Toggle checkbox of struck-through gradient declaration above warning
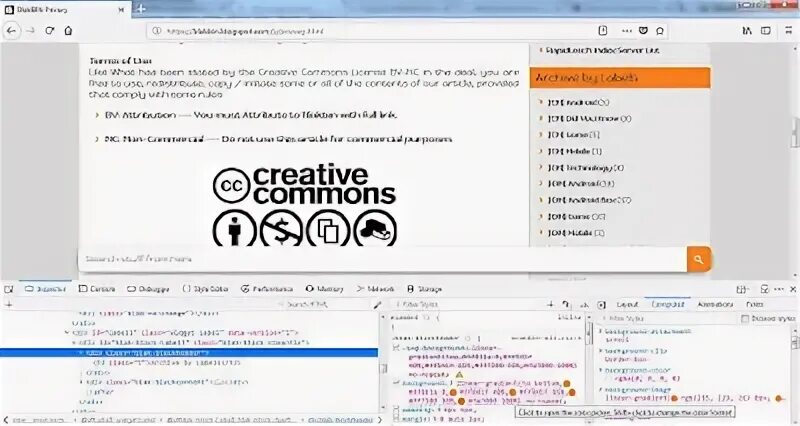 point(395,348)
